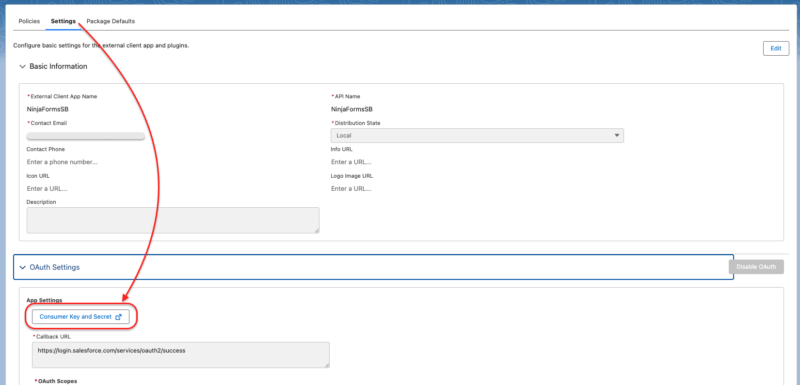Click the Callback URL text box

coord(181,355)
